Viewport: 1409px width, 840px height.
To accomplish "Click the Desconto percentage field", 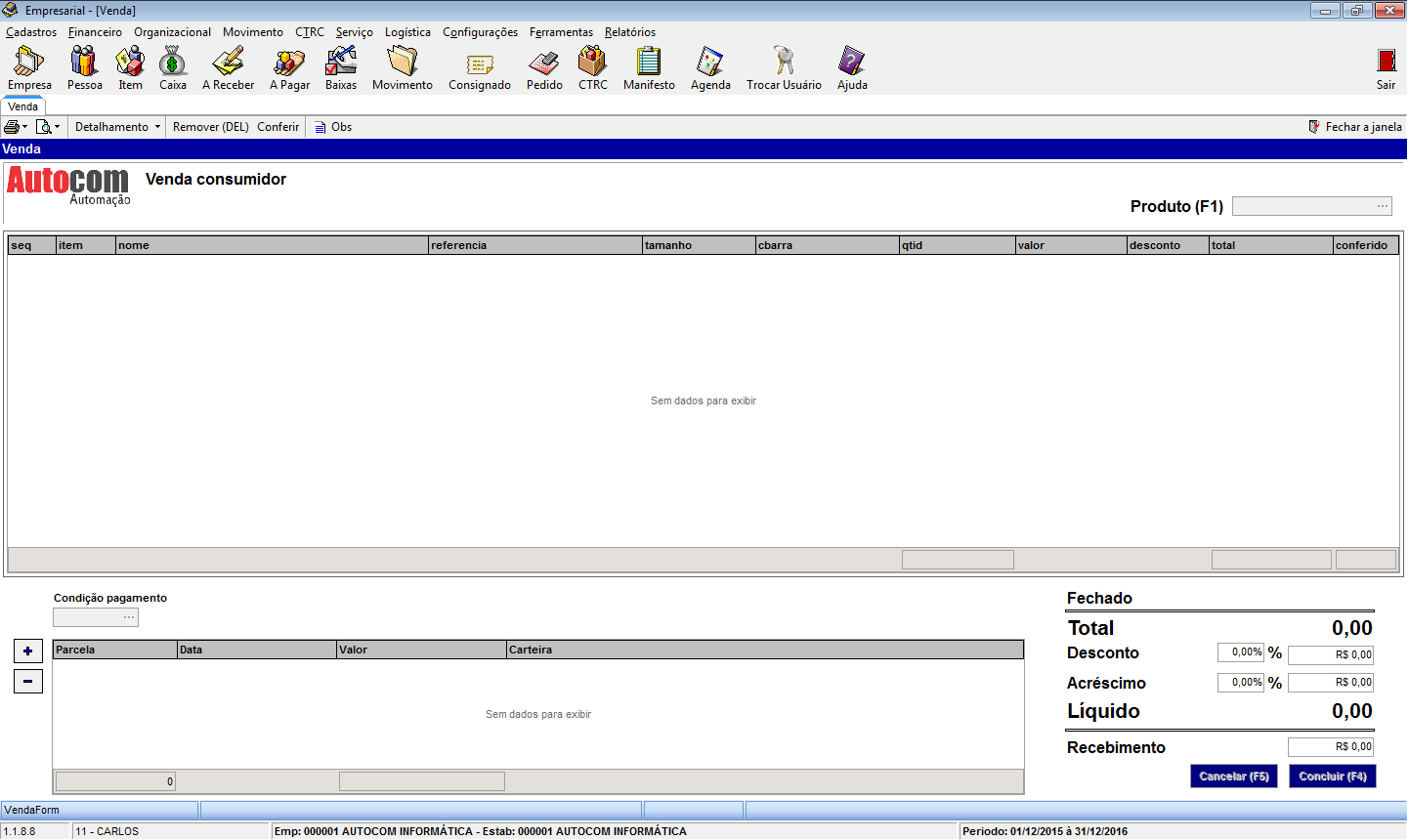I will [1241, 652].
